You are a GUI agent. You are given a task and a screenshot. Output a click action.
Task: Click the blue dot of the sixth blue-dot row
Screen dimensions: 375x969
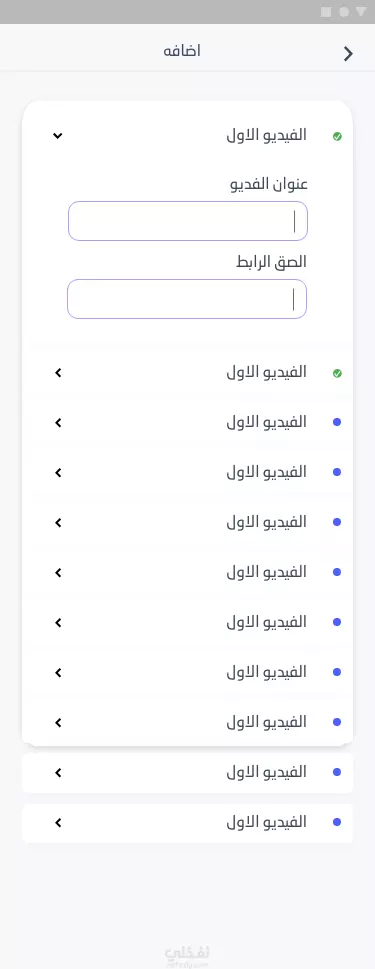point(337,672)
